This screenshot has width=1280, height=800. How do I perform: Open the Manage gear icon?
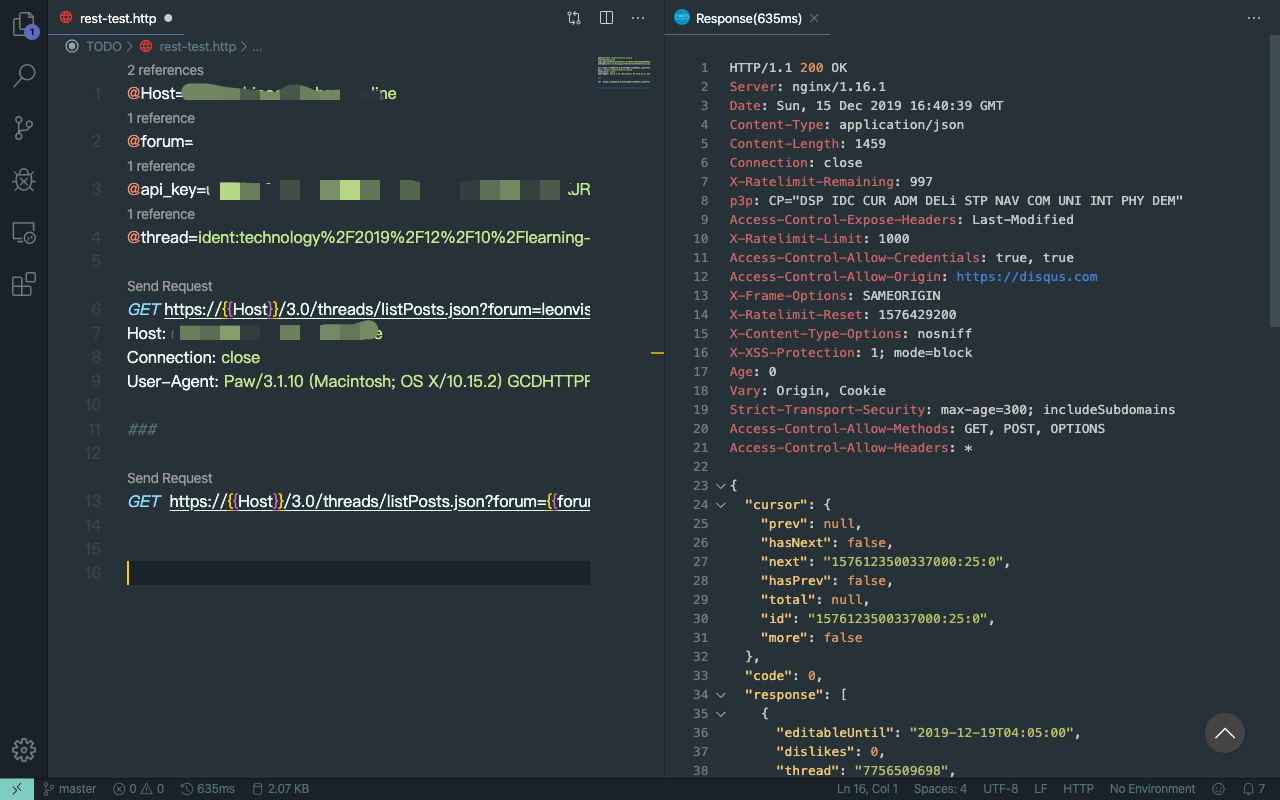click(24, 750)
